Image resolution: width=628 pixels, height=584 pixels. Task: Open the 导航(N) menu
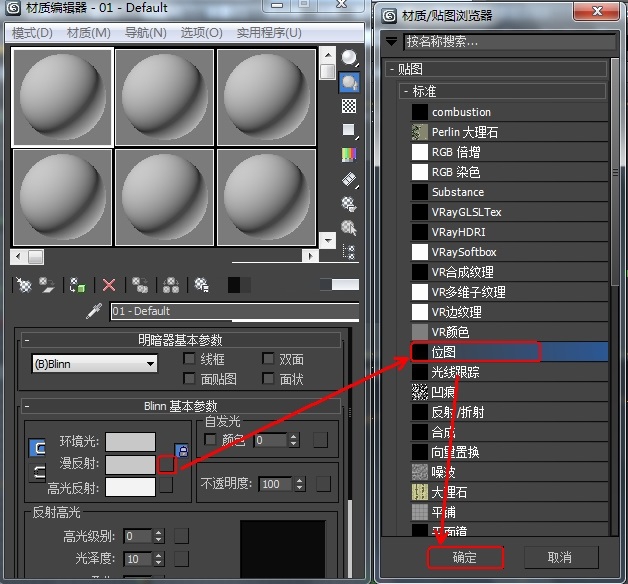click(x=145, y=33)
